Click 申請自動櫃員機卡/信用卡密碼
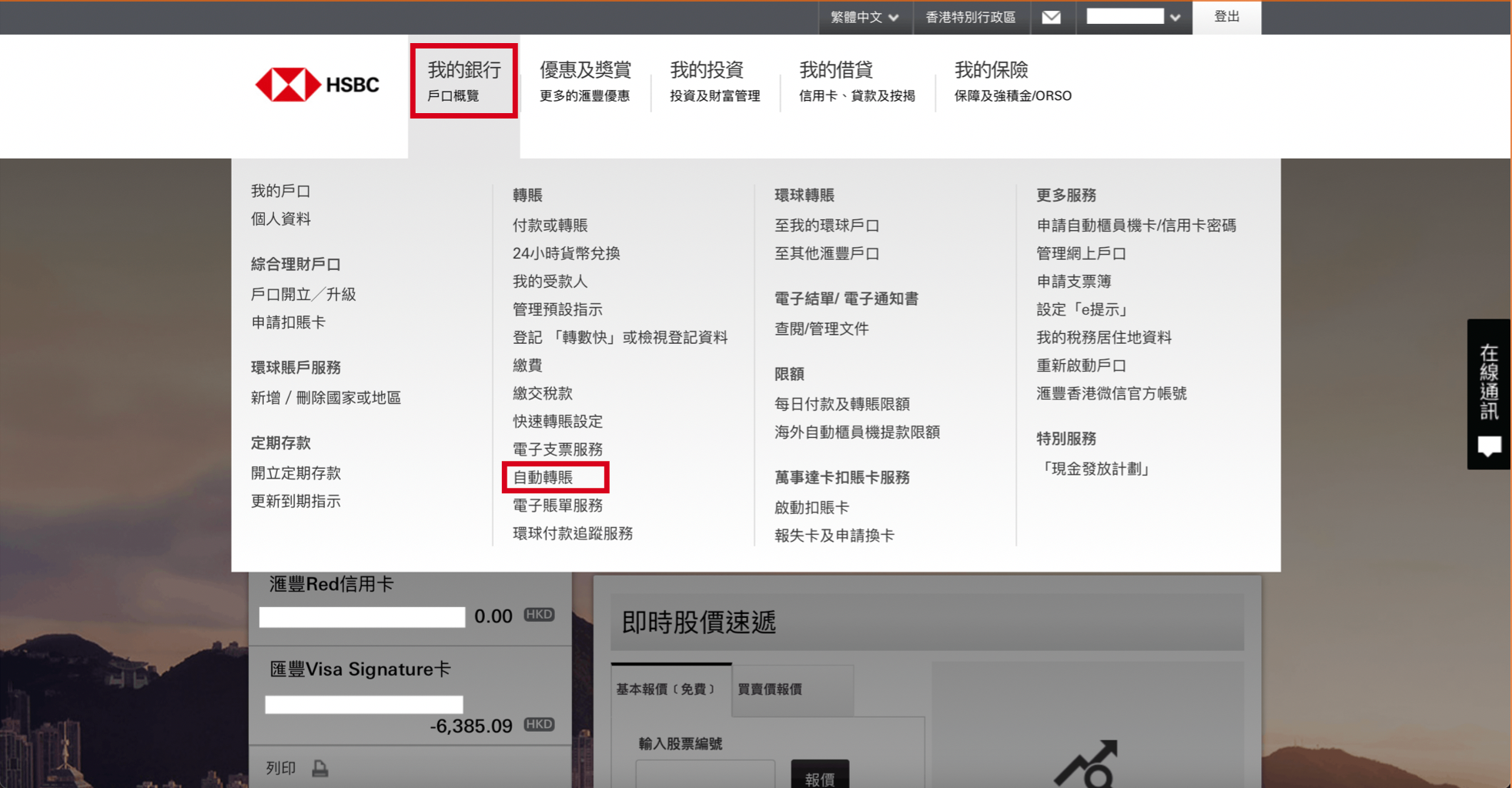The width and height of the screenshot is (1512, 788). [x=1136, y=225]
